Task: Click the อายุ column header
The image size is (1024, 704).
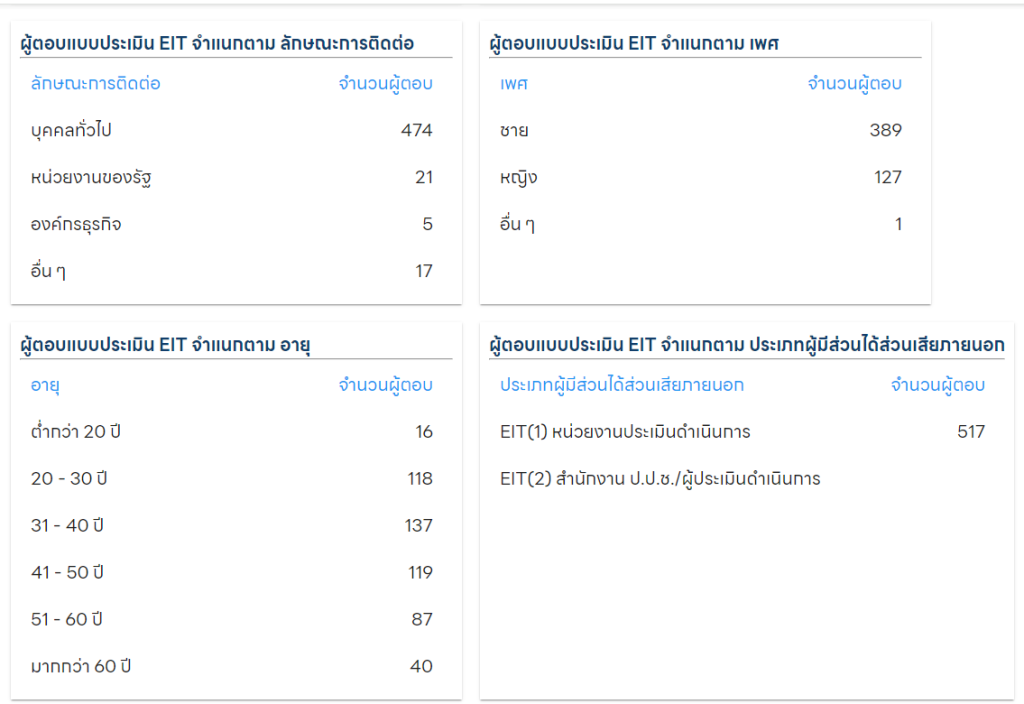Action: click(x=46, y=385)
